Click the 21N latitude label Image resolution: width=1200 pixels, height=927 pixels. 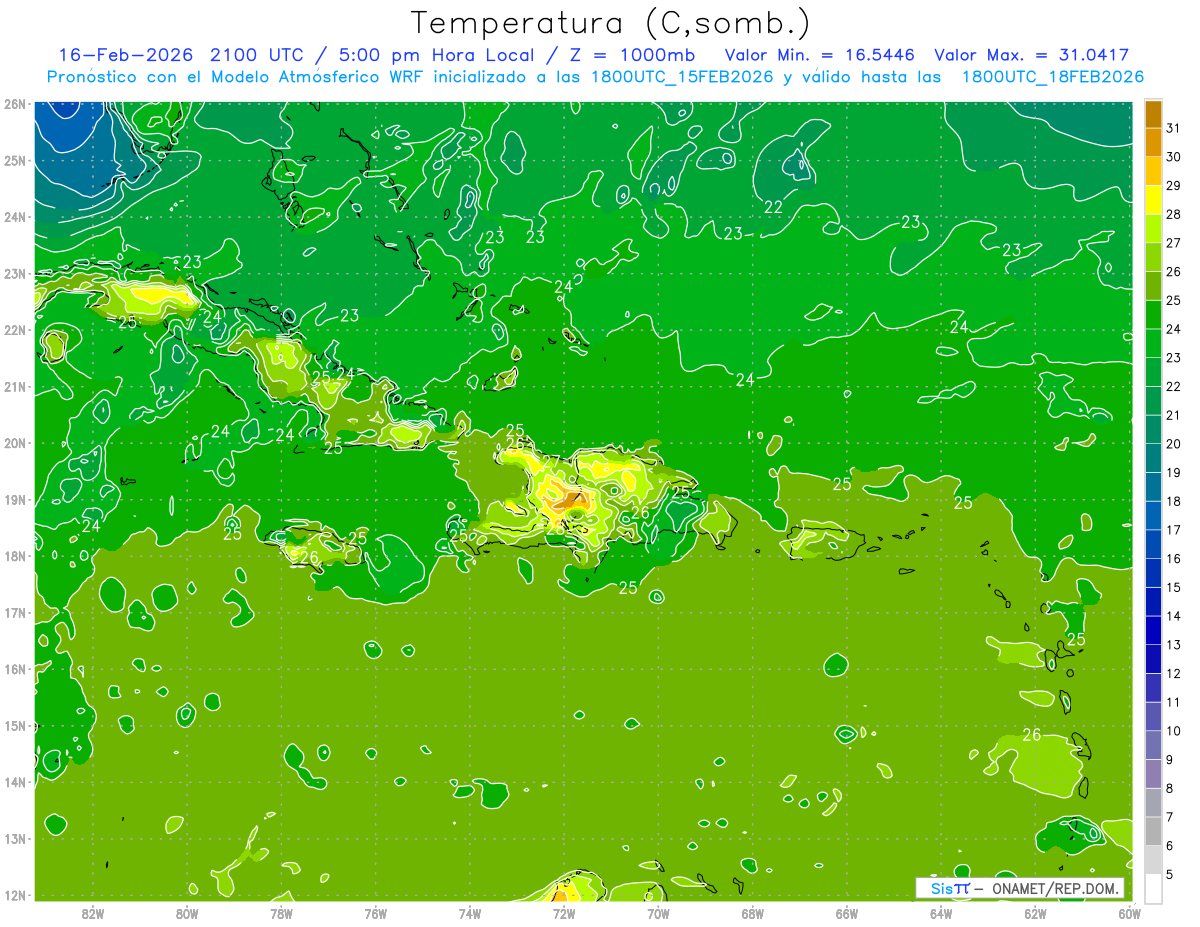(14, 386)
